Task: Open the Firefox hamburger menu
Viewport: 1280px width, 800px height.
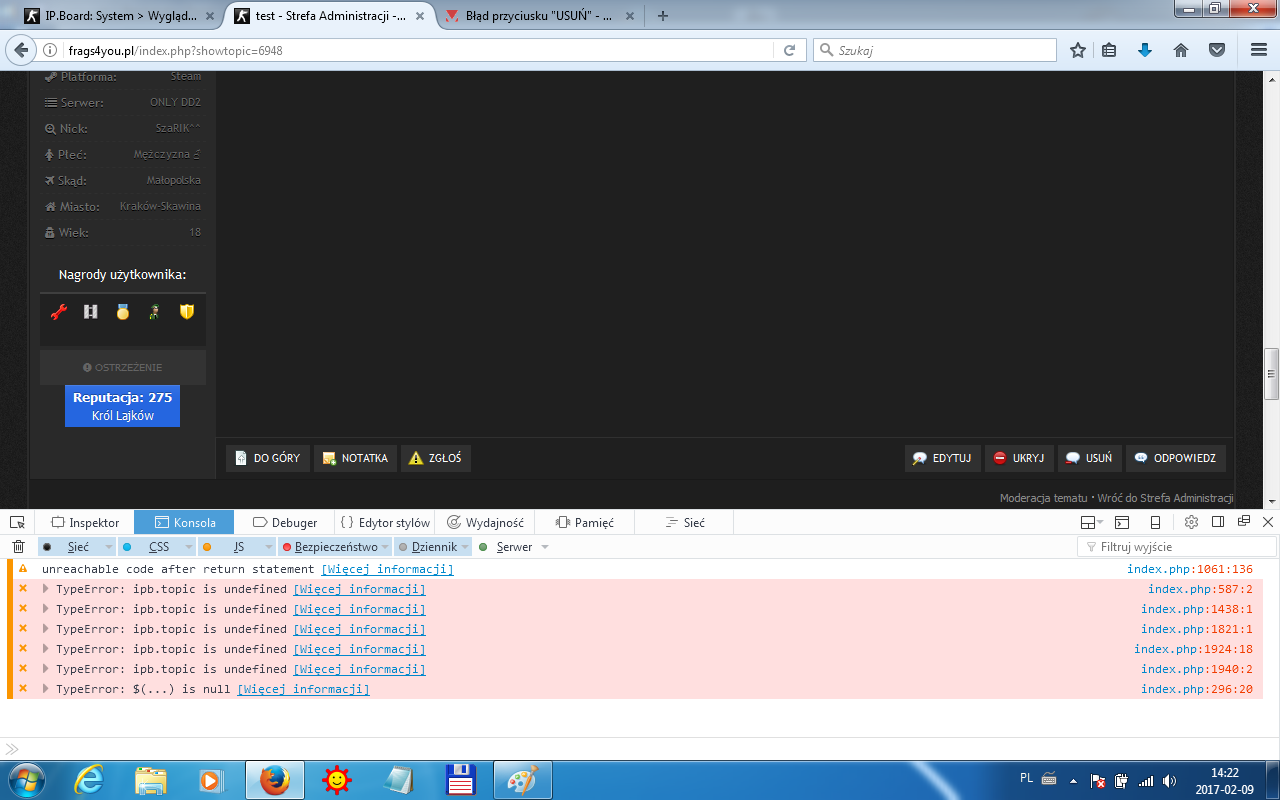Action: [1259, 50]
